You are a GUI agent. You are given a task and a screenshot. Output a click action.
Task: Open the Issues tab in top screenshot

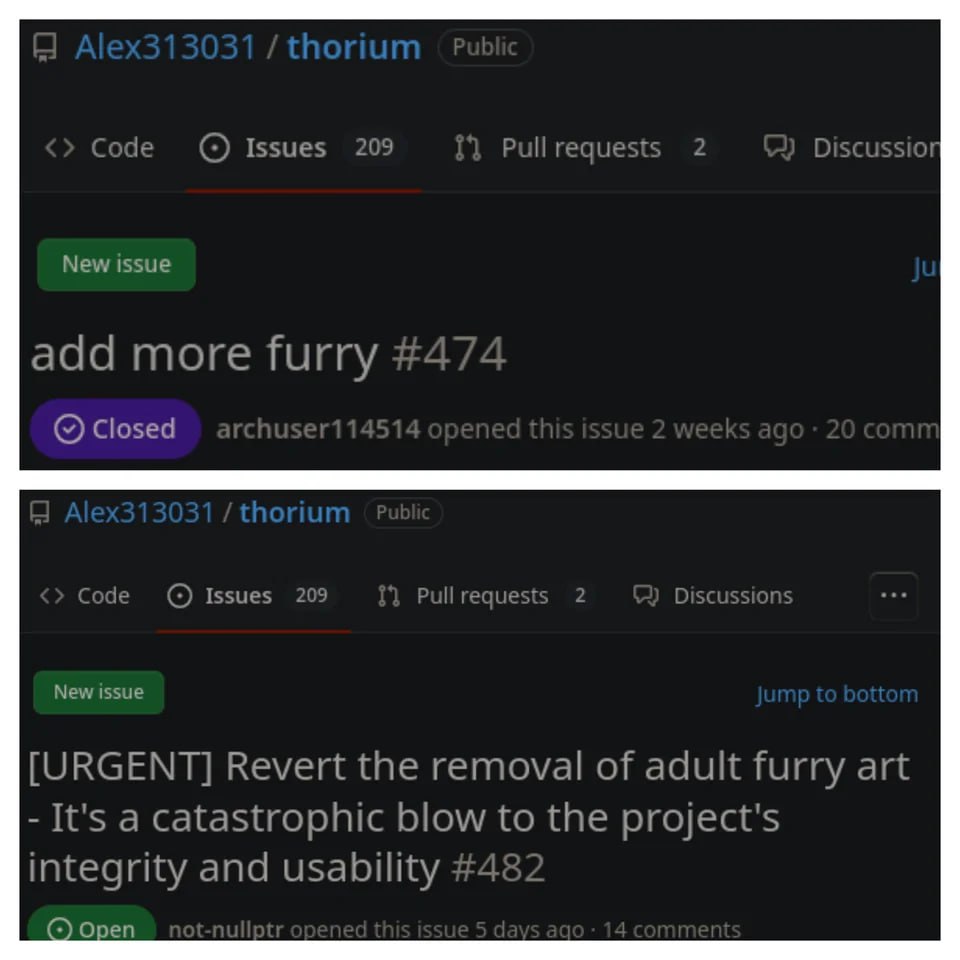click(x=303, y=148)
